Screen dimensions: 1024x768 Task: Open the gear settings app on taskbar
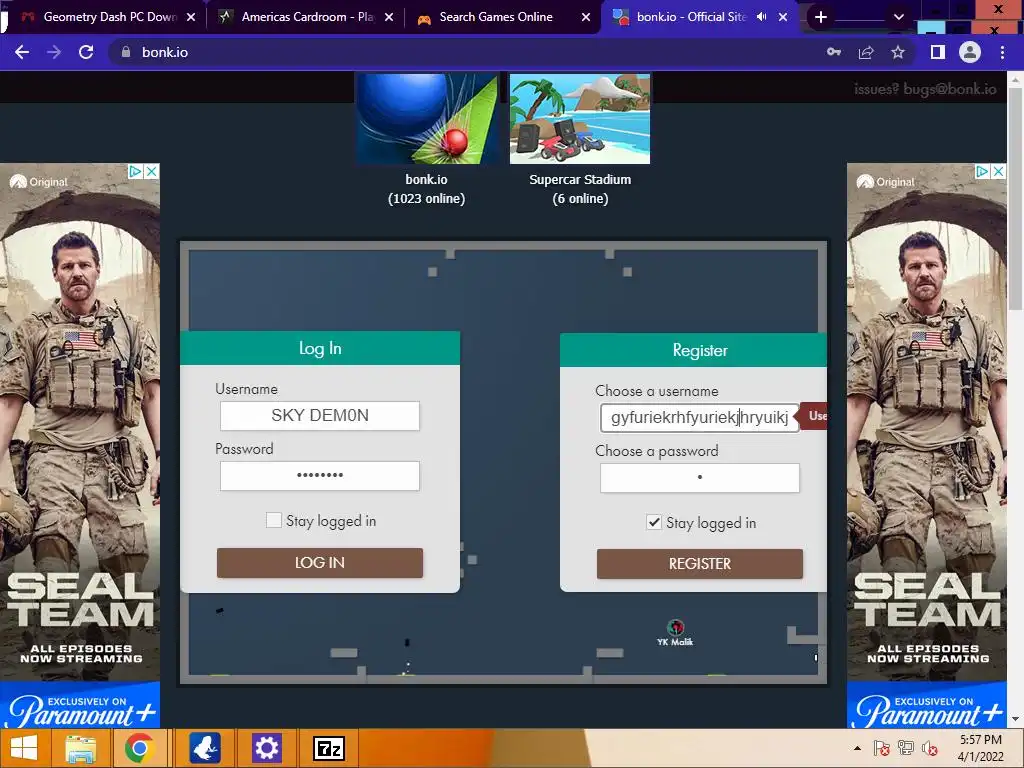266,748
